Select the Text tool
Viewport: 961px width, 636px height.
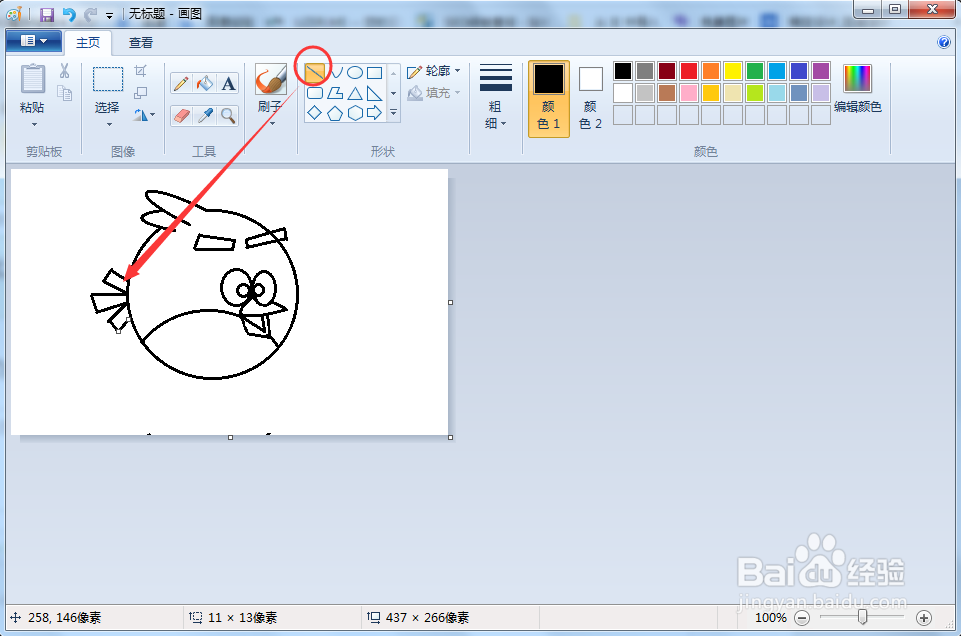[x=228, y=83]
